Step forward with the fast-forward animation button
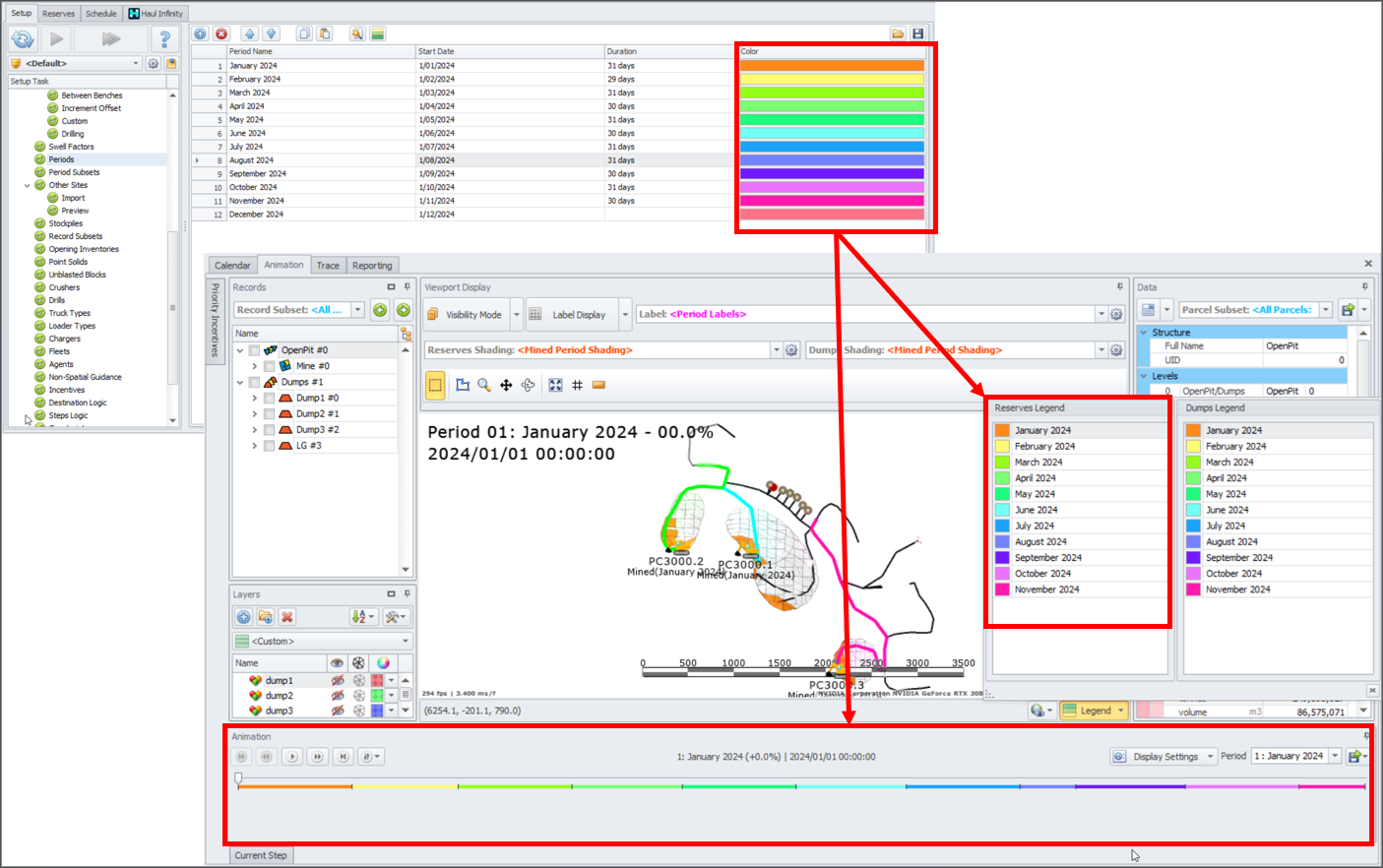1383x868 pixels. point(317,757)
